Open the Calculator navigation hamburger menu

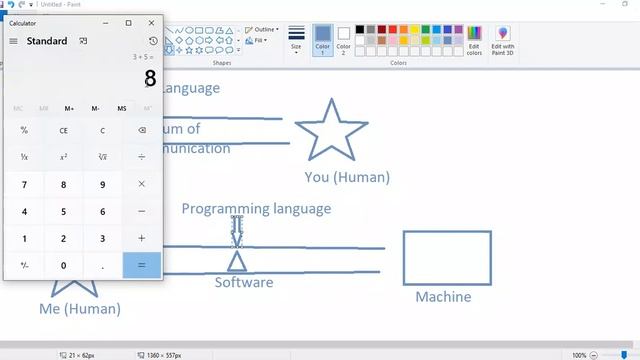pyautogui.click(x=13, y=41)
